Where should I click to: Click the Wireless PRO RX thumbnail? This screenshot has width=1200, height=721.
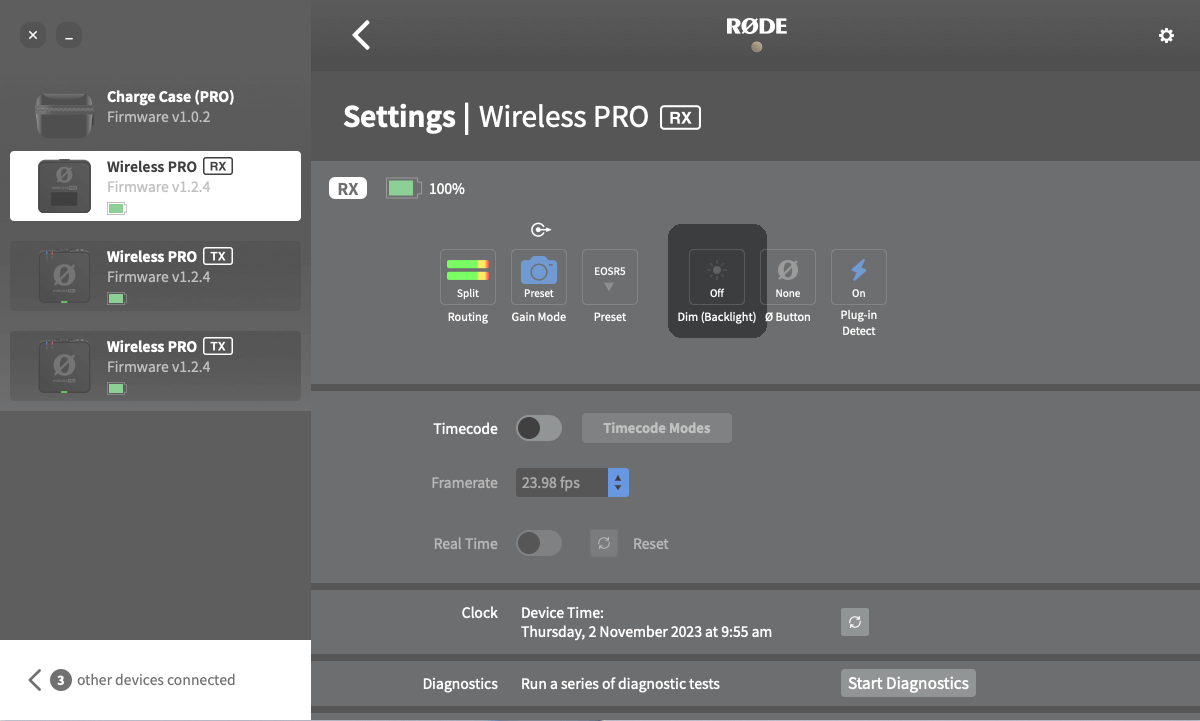tap(64, 186)
